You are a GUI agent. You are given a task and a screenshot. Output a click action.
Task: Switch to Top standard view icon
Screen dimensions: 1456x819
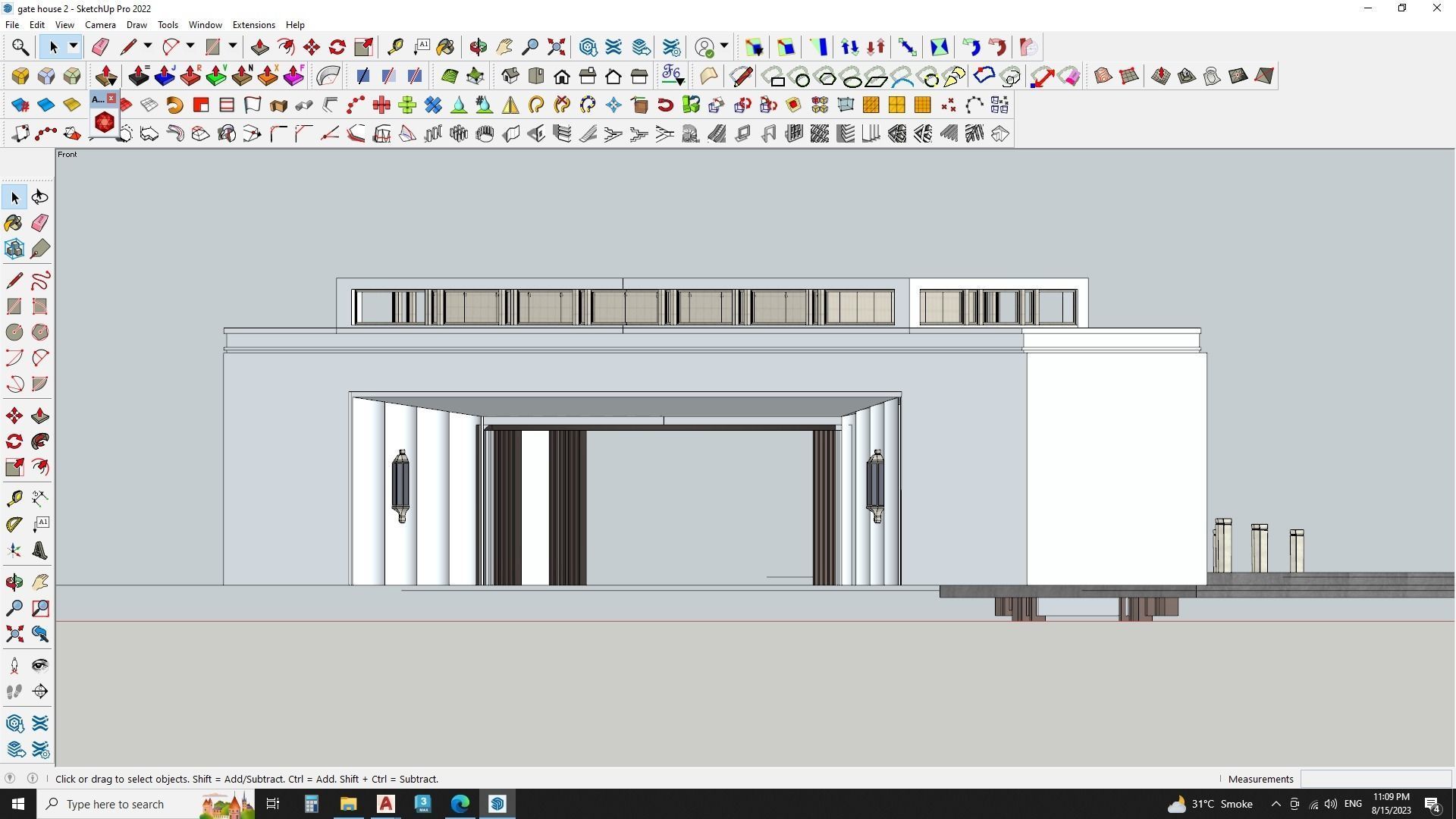pos(536,77)
